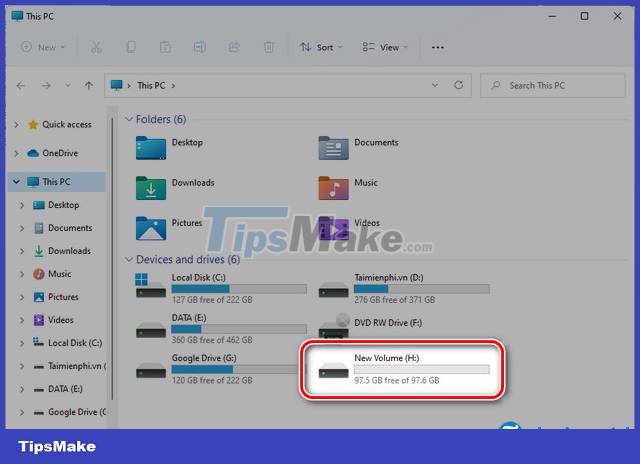Select Pictures in the sidebar tree
This screenshot has height=464, width=640.
pyautogui.click(x=63, y=297)
